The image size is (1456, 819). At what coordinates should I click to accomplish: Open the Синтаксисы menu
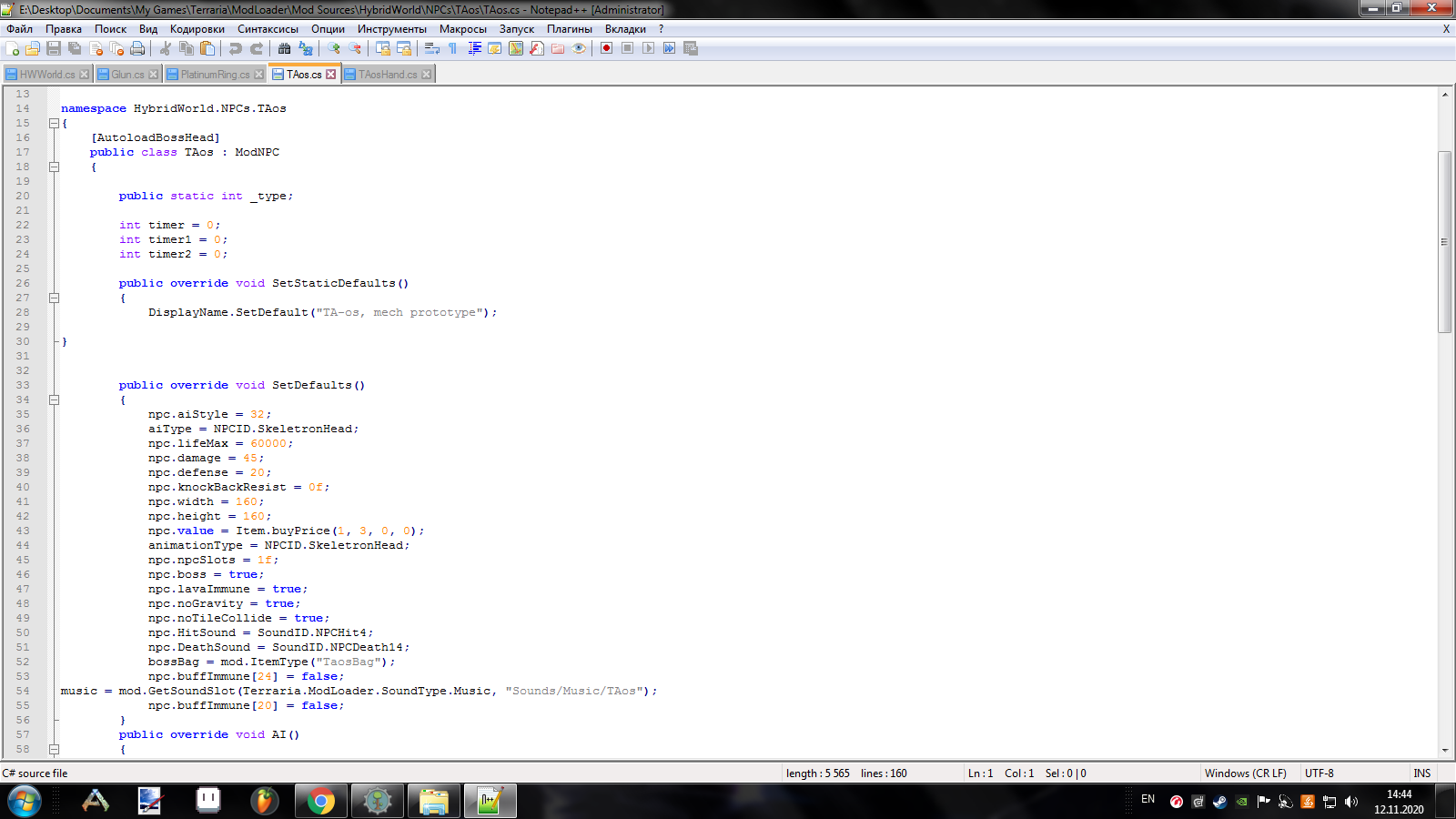(x=268, y=29)
